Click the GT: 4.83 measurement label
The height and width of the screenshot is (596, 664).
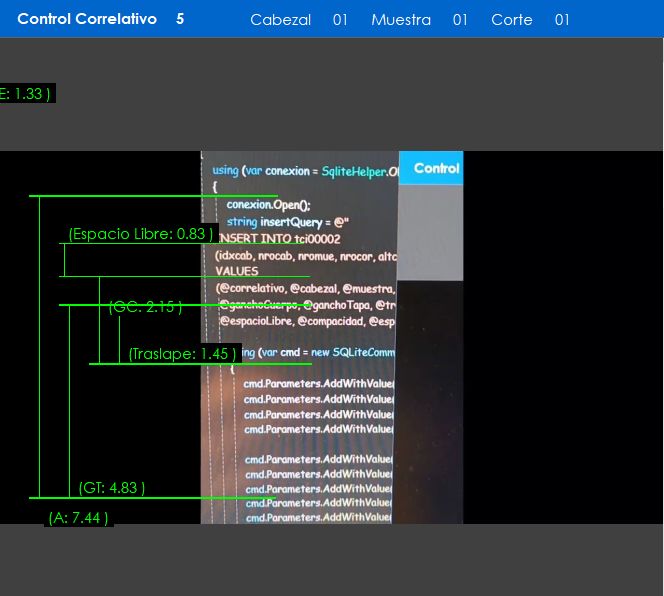(x=112, y=488)
